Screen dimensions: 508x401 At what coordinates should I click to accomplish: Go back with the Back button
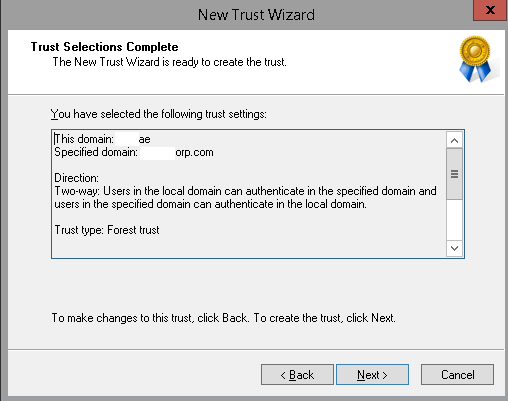point(297,375)
